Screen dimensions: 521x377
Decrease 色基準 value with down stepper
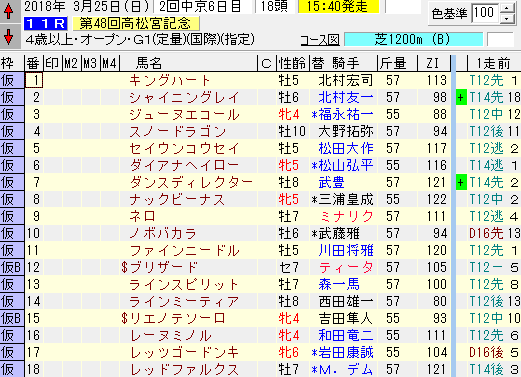coord(507,18)
